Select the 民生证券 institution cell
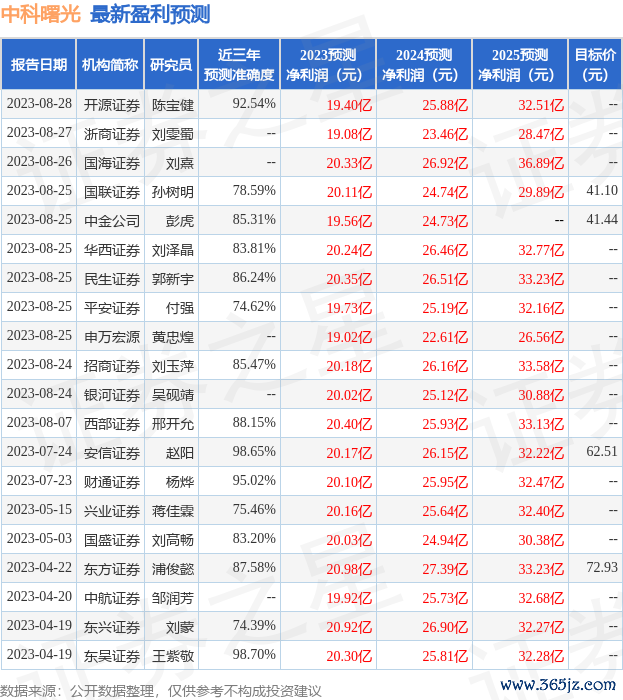This screenshot has width=623, height=700. pos(112,279)
